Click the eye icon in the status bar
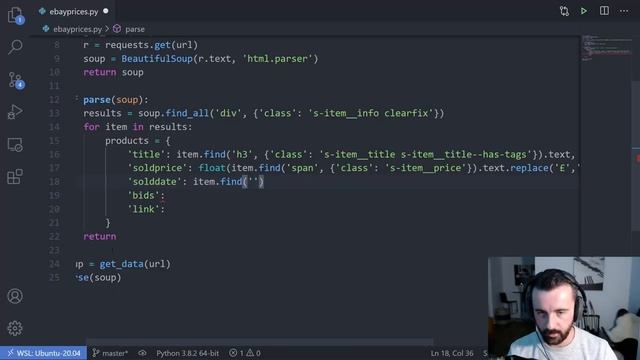 pos(142,353)
